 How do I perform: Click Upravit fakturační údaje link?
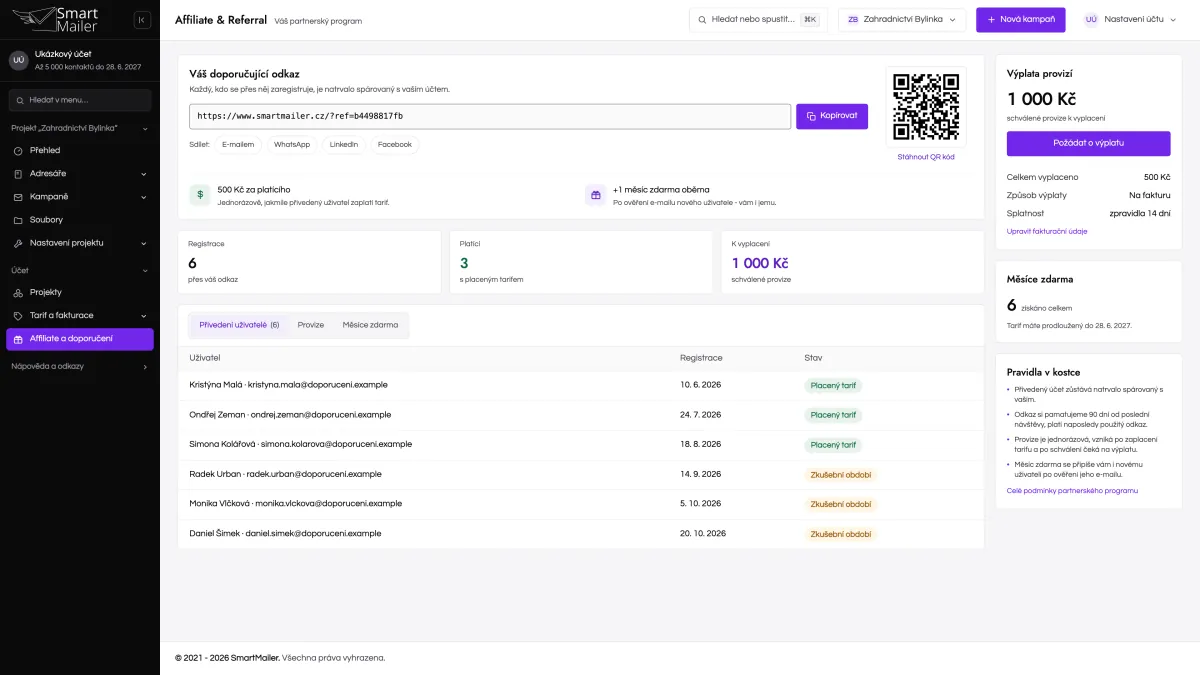click(x=1047, y=231)
